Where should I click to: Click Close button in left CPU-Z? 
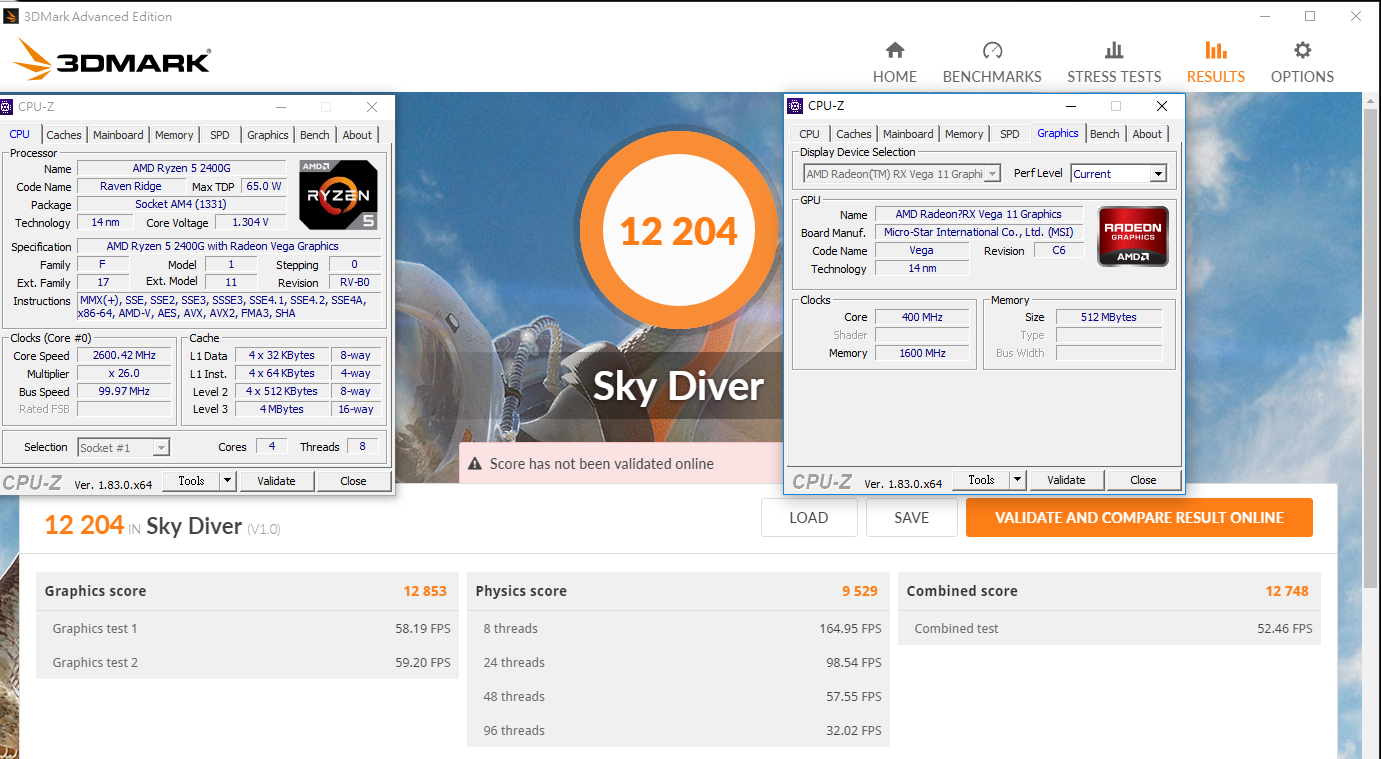point(353,481)
